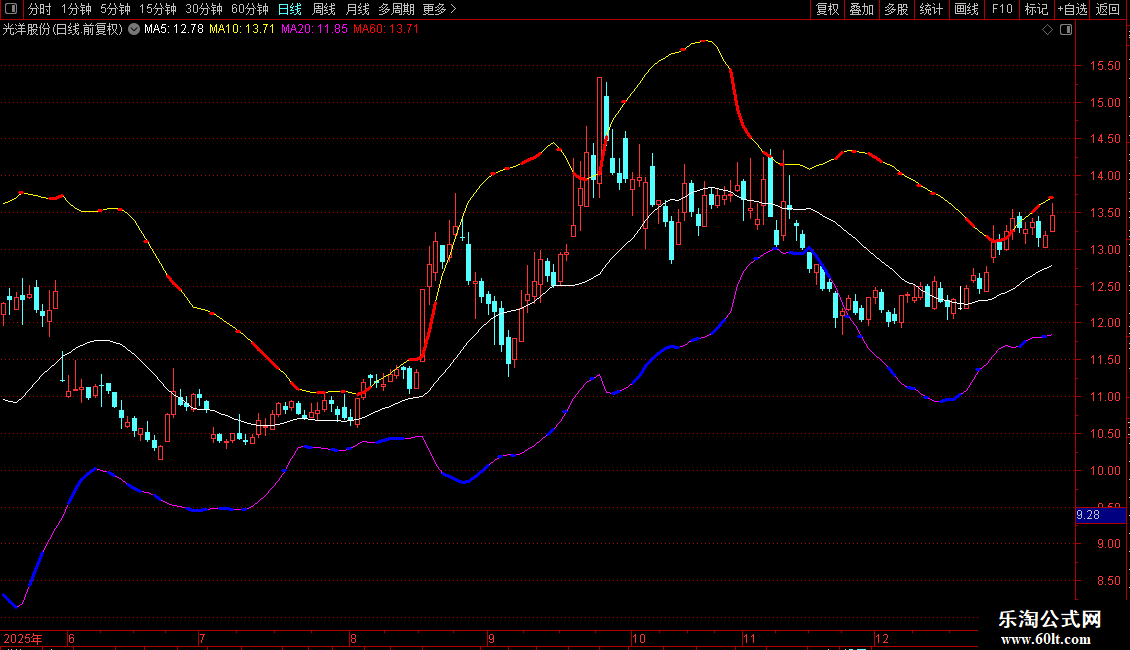The height and width of the screenshot is (650, 1130).
Task: Switch to 周线 weekly chart
Action: click(x=324, y=9)
